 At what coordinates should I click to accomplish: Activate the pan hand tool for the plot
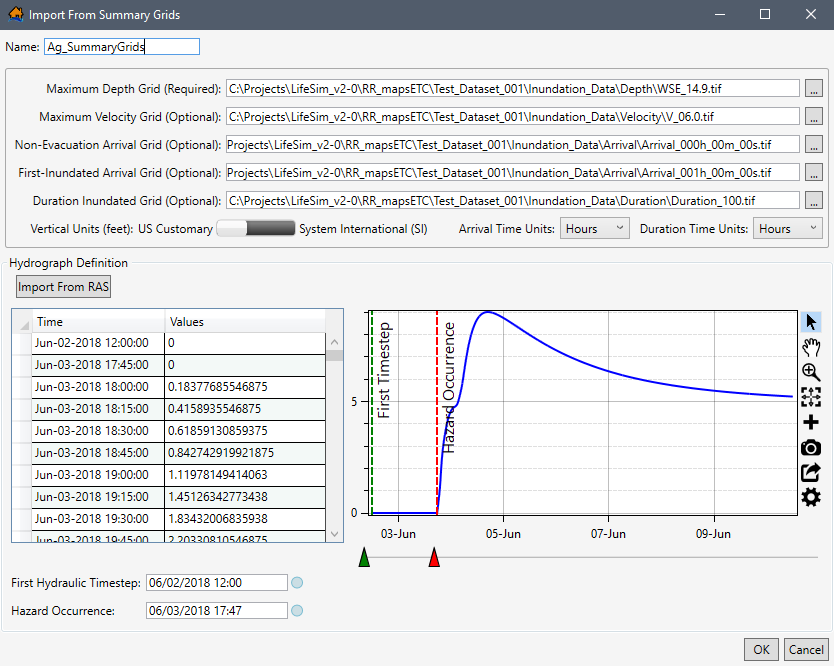(811, 347)
